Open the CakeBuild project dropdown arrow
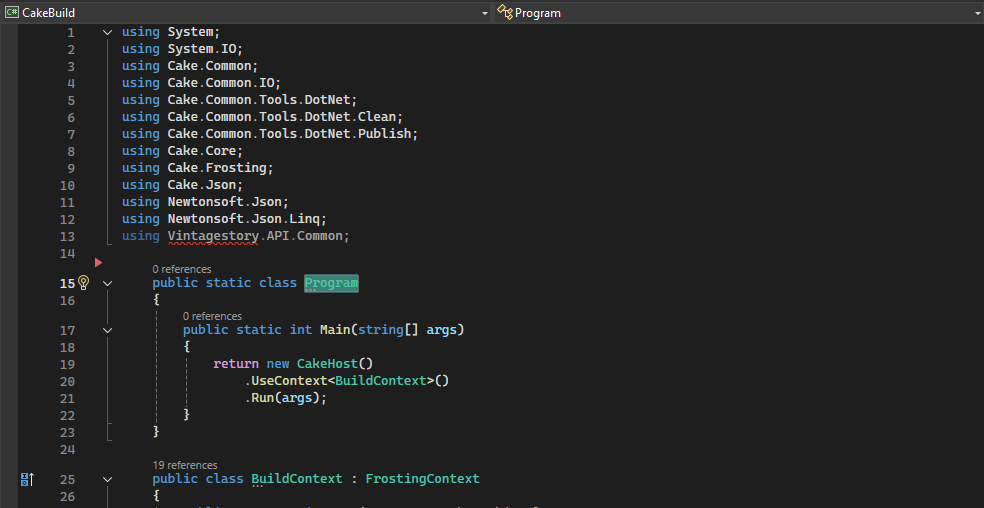Screen dimensions: 984x508 (485, 13)
